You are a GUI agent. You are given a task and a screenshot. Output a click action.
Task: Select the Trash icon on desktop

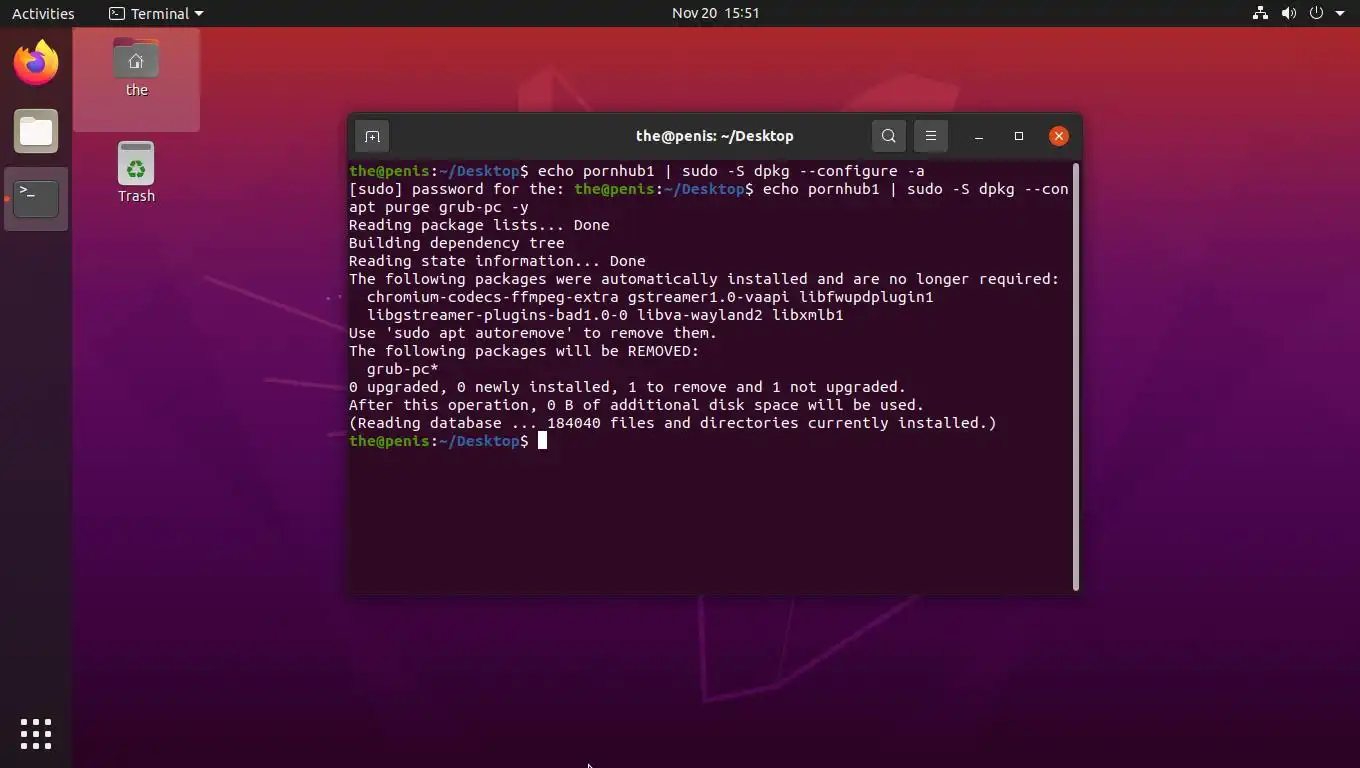[136, 172]
